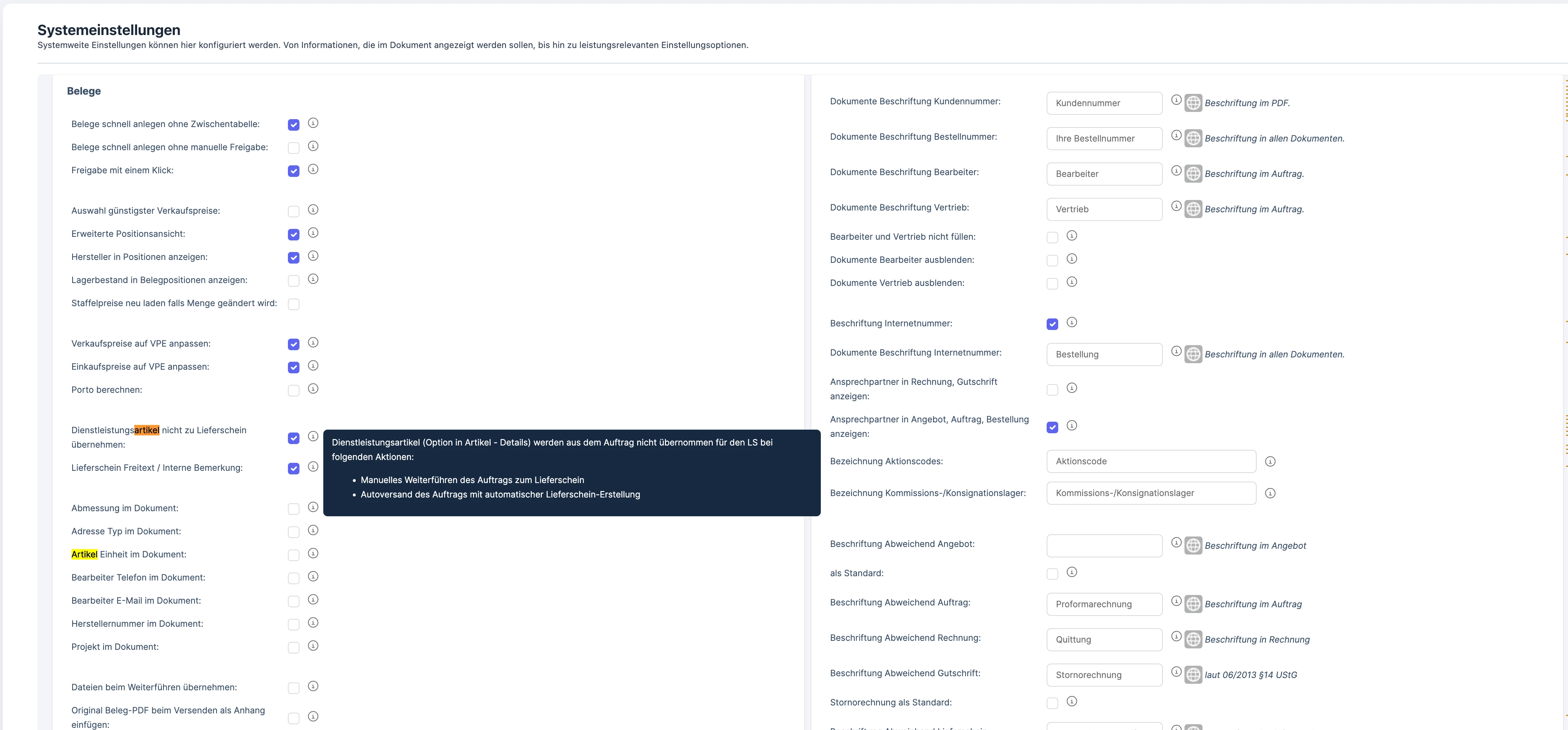Focus the empty Beschriftung Abweichend Angebot field
The width and height of the screenshot is (1568, 730).
(x=1104, y=546)
